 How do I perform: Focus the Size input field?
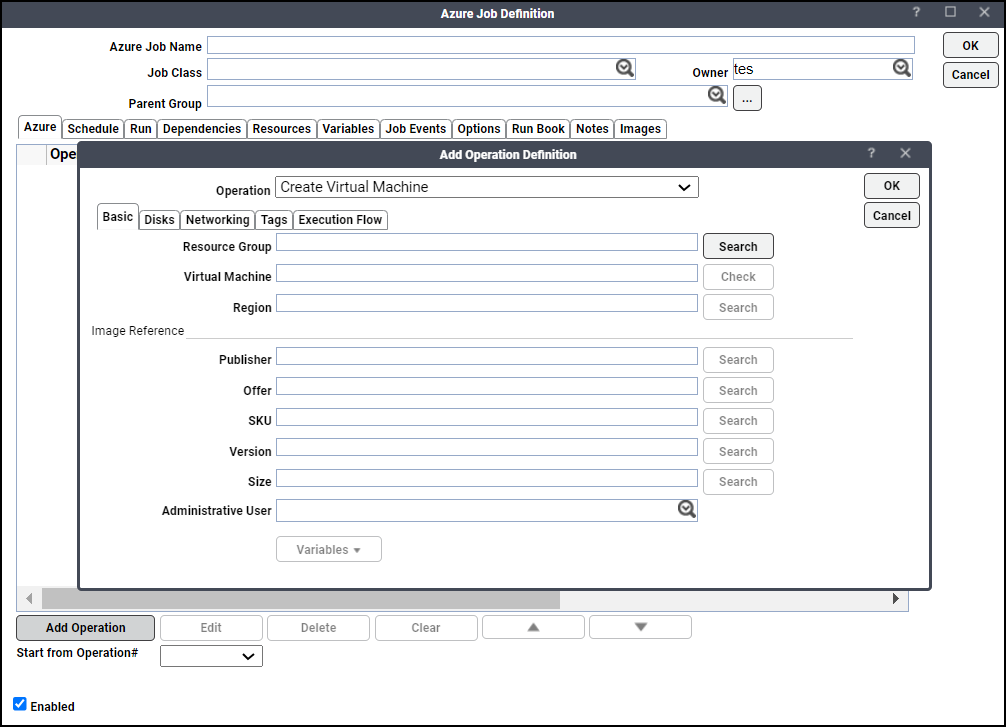(487, 478)
